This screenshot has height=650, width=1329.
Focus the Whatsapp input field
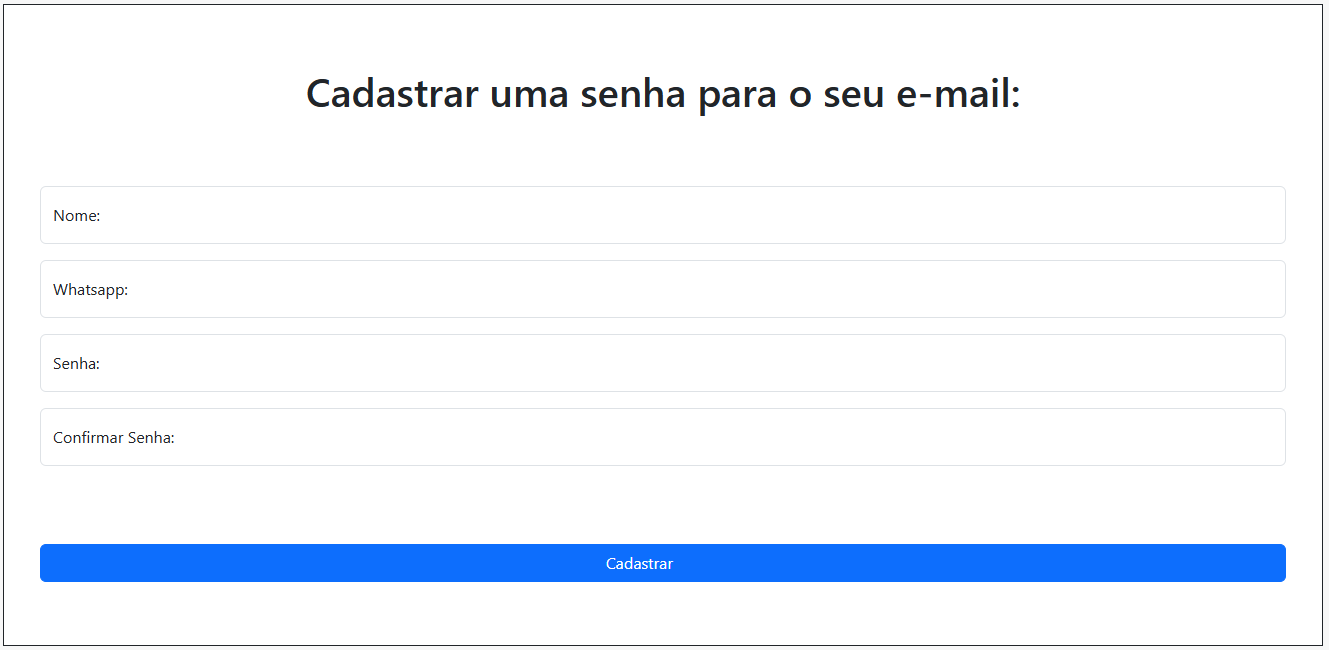point(662,289)
